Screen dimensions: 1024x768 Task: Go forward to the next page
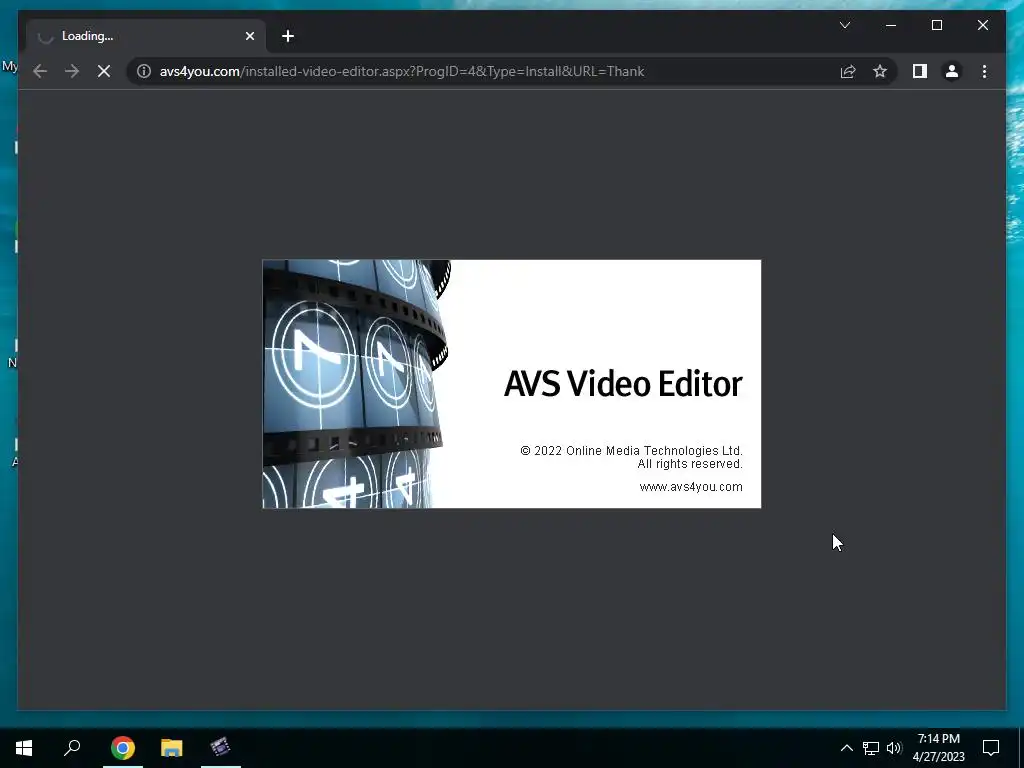point(72,71)
